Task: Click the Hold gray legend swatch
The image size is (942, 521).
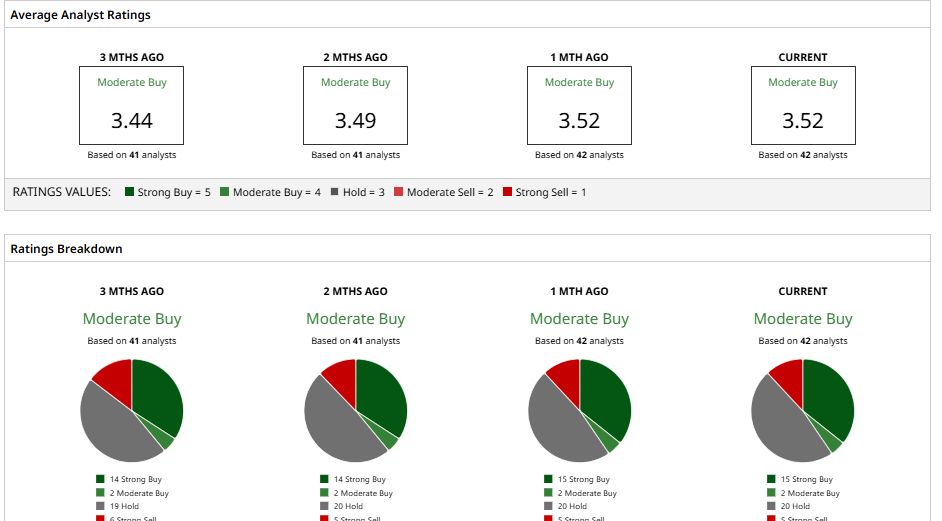Action: point(335,192)
